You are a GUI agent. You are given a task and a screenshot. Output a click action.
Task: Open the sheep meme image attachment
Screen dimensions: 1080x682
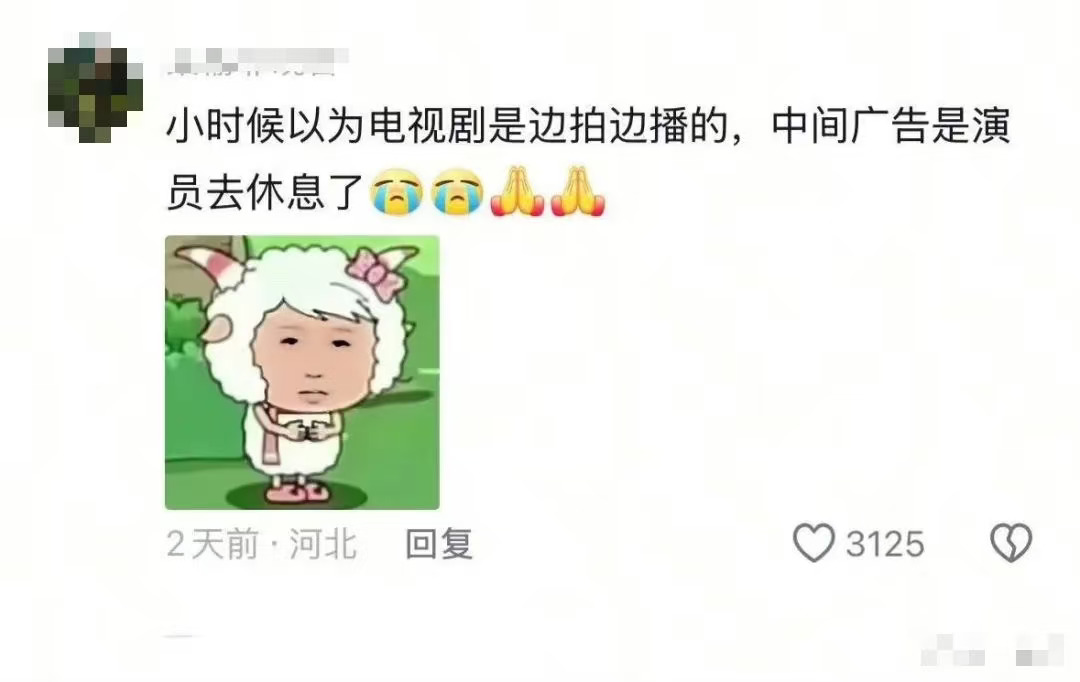302,373
